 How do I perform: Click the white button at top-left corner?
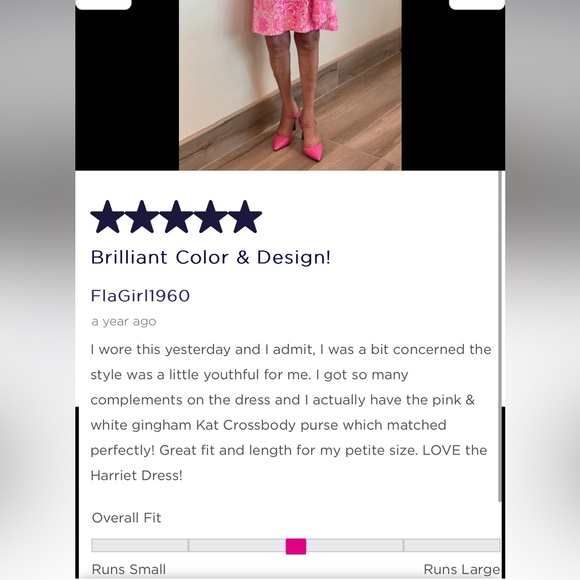pos(103,4)
